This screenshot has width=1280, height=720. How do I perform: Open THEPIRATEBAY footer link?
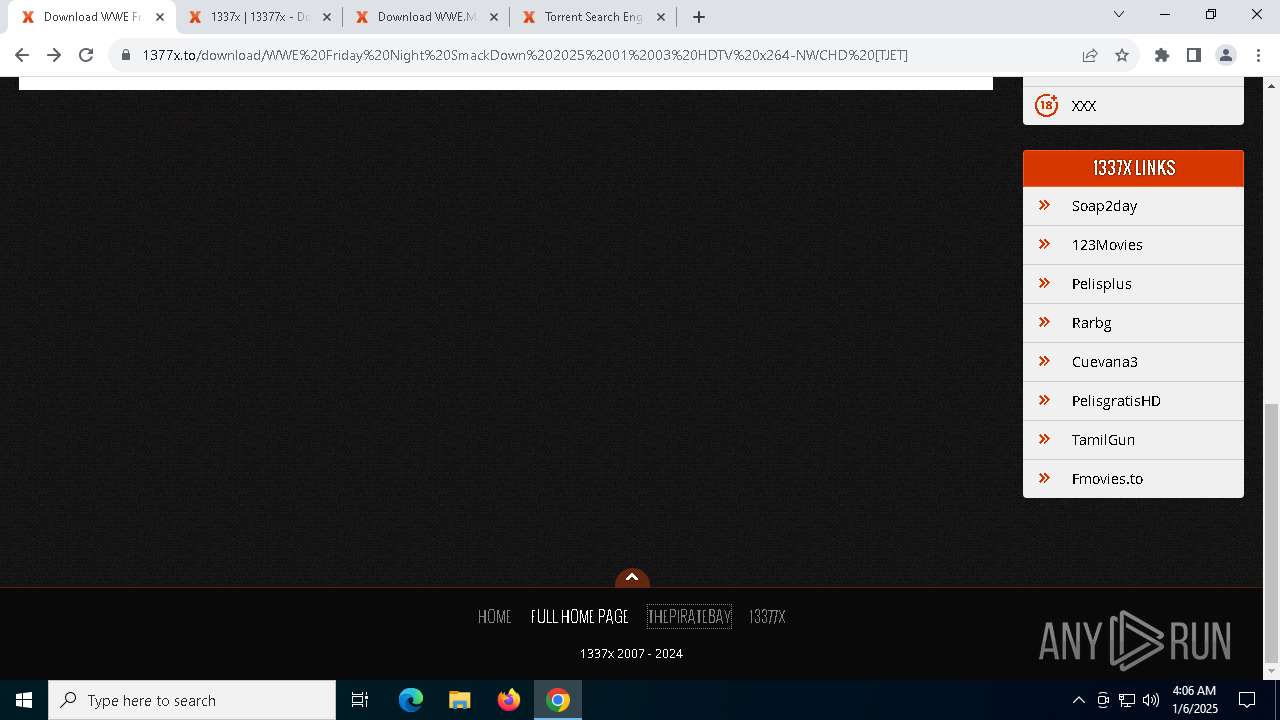pyautogui.click(x=689, y=617)
